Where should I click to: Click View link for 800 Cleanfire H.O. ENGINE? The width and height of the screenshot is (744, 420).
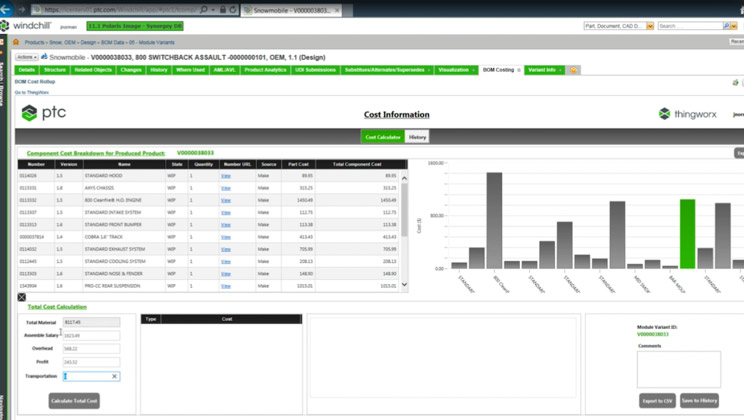point(226,200)
